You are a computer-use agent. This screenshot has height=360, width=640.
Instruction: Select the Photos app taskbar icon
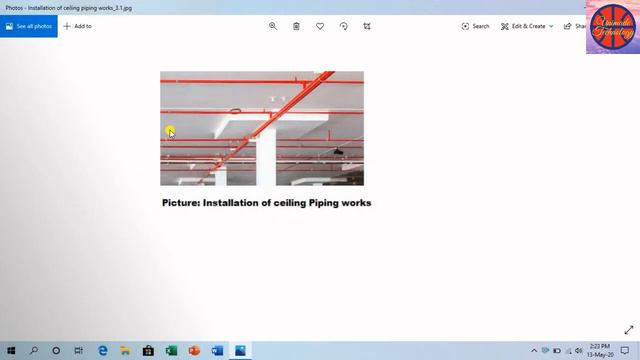[x=240, y=351]
